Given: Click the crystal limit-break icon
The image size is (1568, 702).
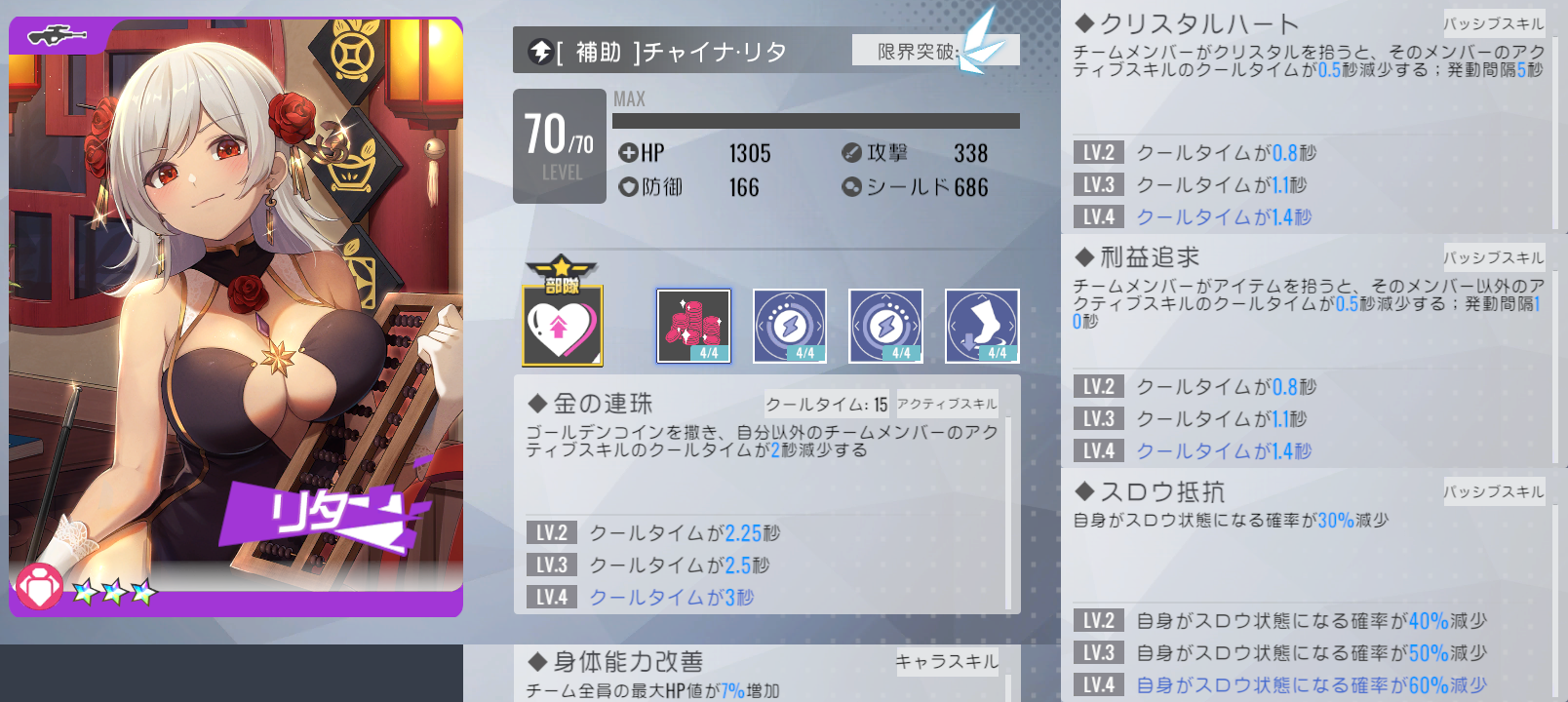Looking at the screenshot, I should pos(981,41).
